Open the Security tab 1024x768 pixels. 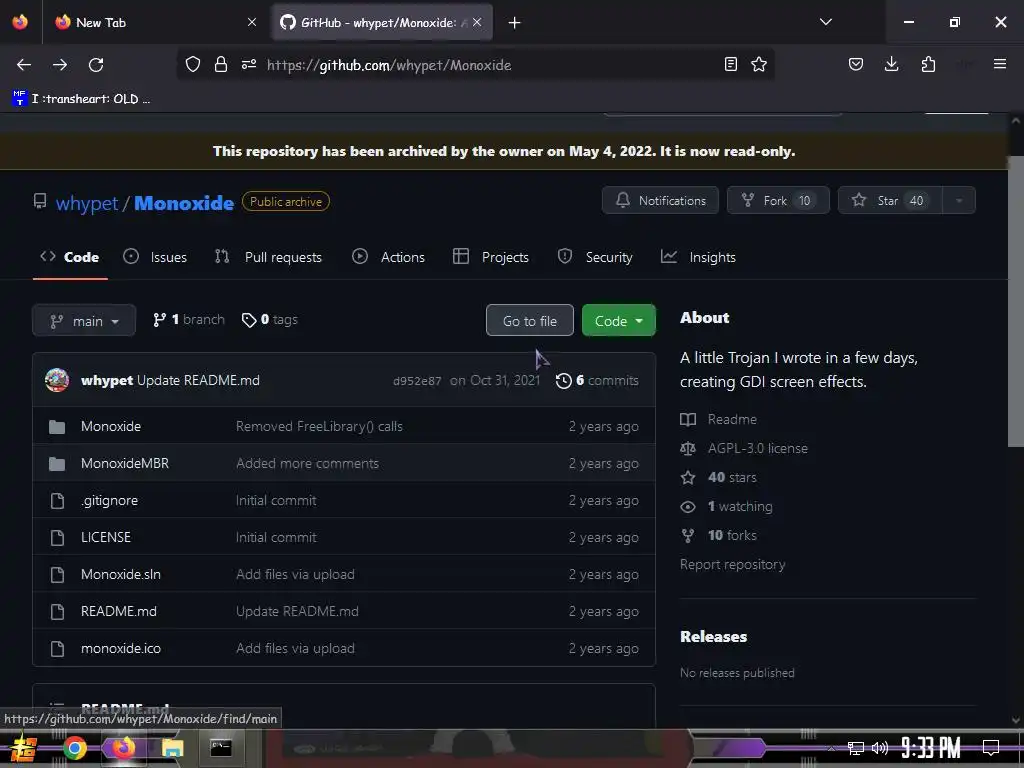pyautogui.click(x=595, y=257)
